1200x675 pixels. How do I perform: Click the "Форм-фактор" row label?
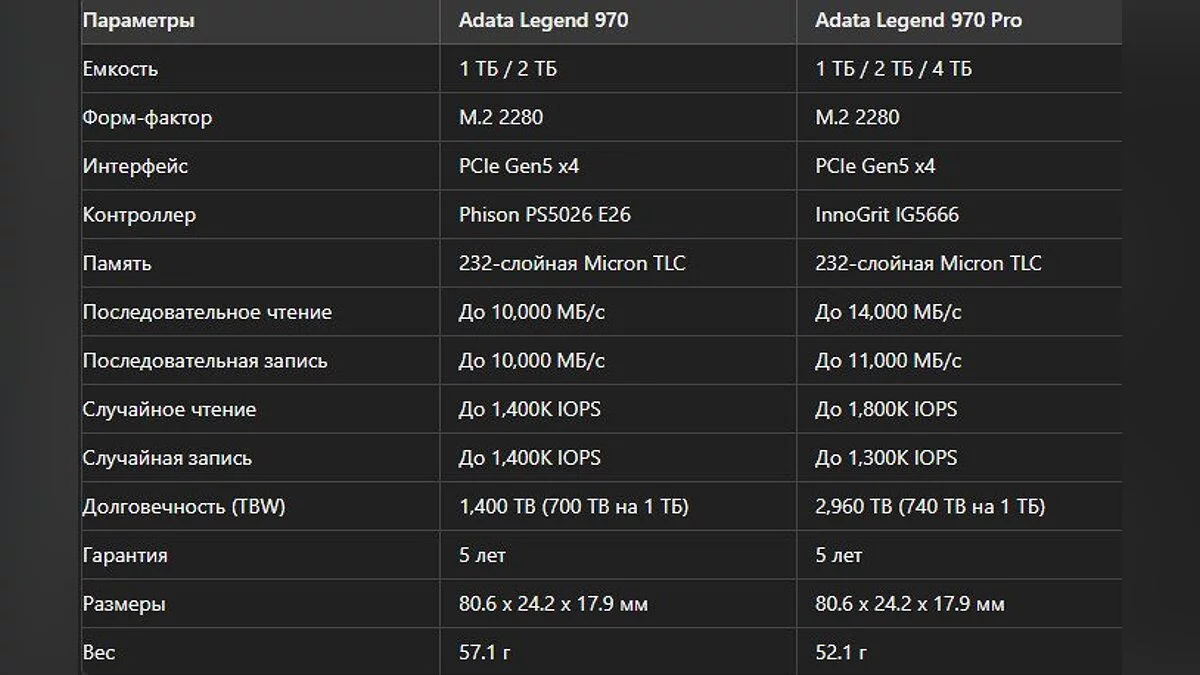click(x=147, y=118)
